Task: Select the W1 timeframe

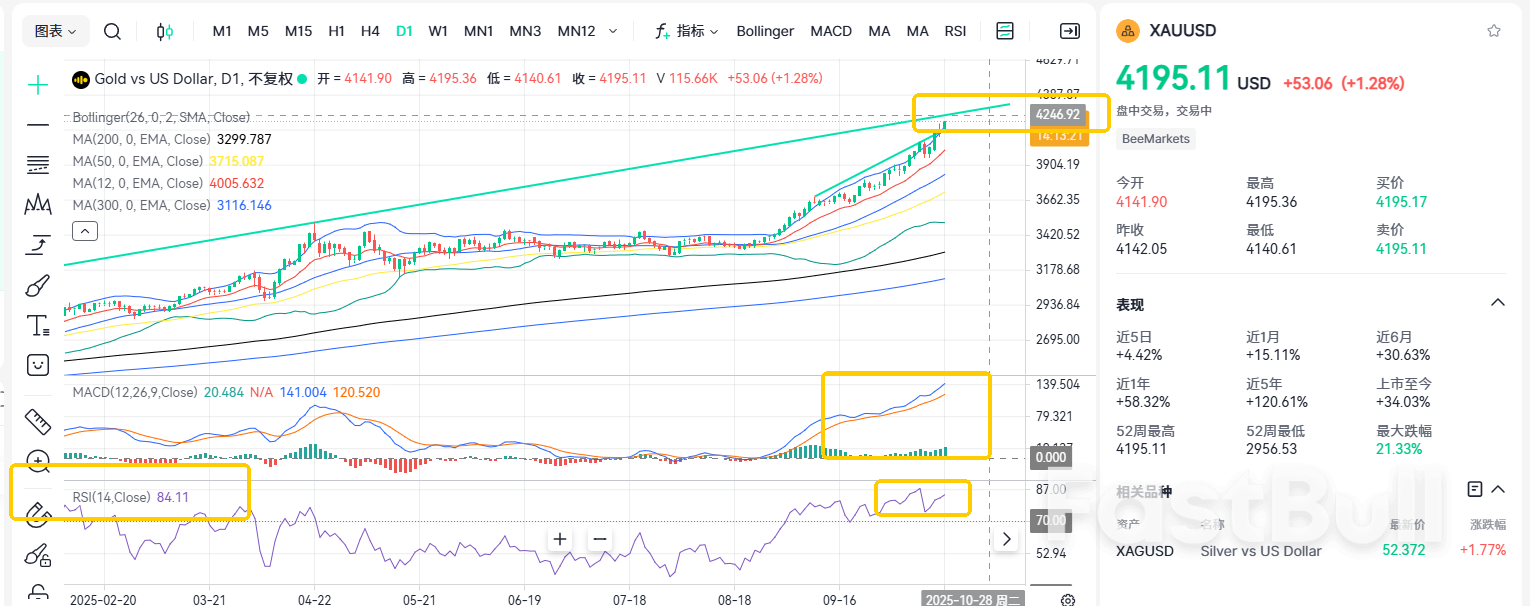Action: click(x=438, y=31)
